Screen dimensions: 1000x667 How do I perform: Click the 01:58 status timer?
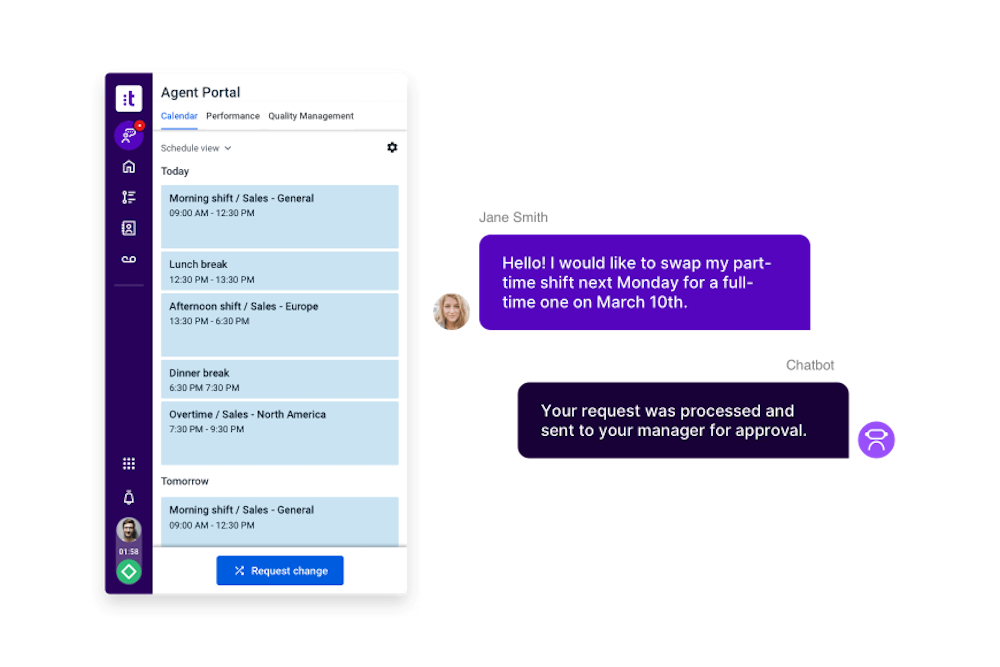[129, 552]
